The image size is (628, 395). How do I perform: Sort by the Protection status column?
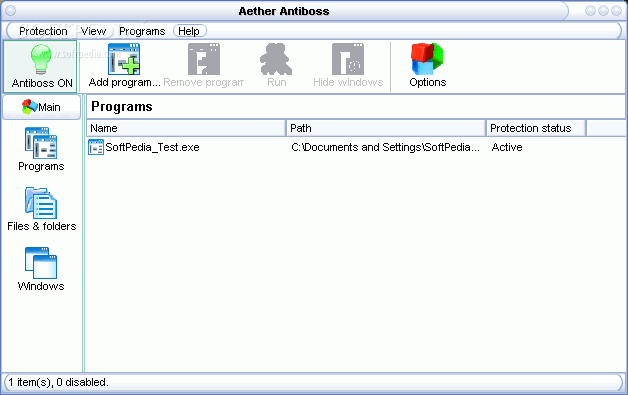pyautogui.click(x=536, y=128)
